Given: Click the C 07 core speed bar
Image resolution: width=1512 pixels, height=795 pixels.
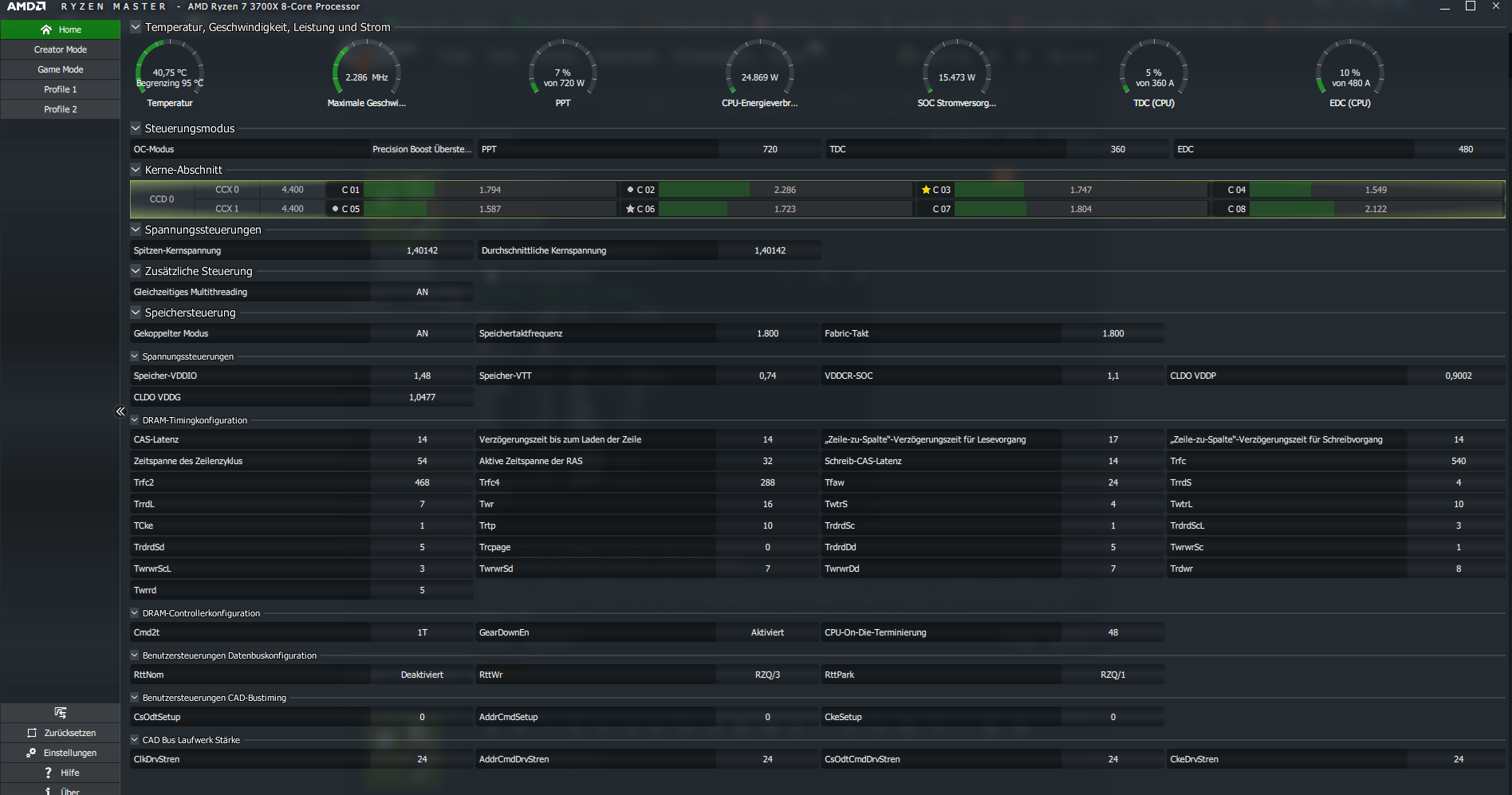Looking at the screenshot, I should [x=1081, y=209].
